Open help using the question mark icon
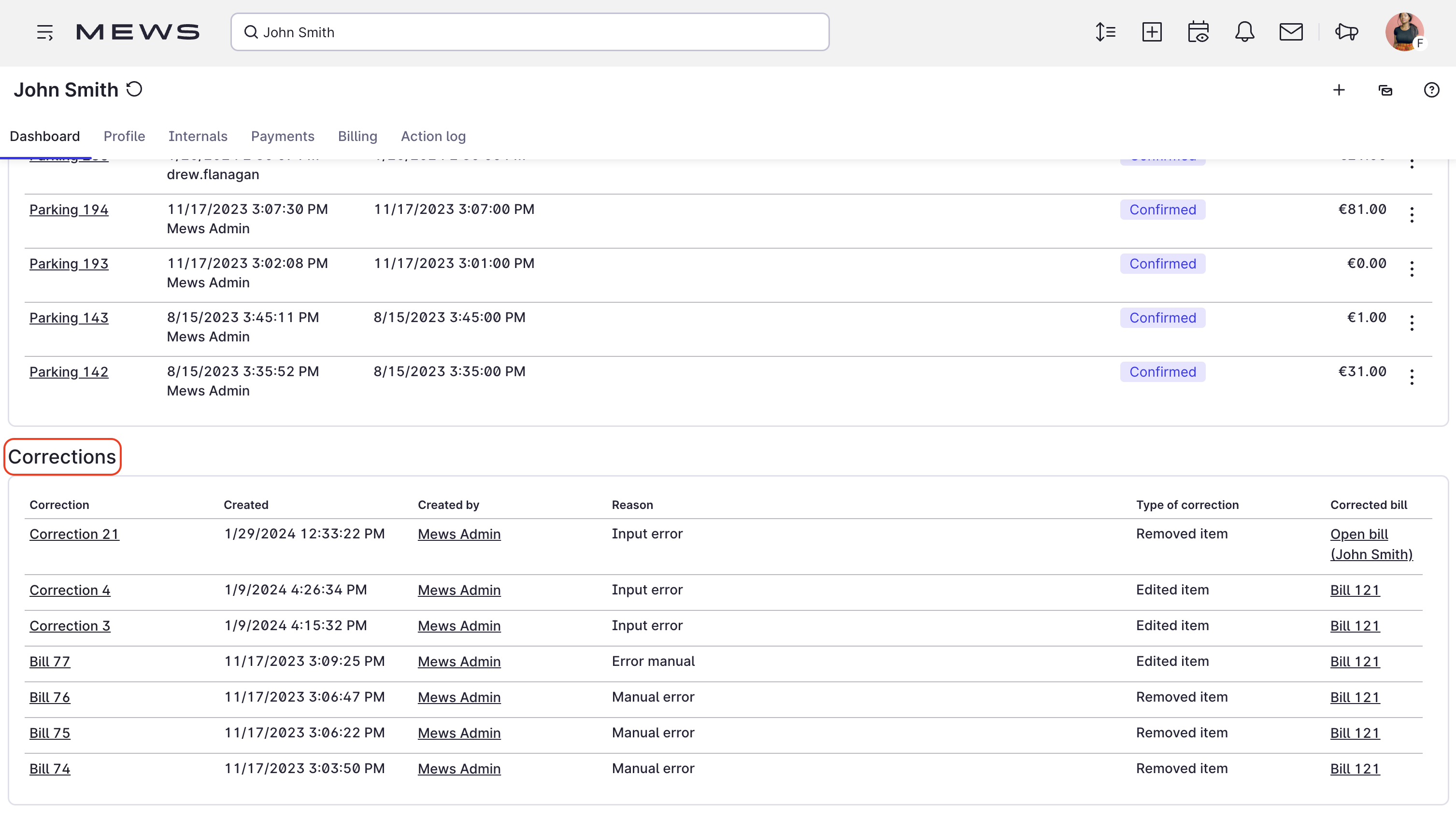The image size is (1456, 818). (1431, 90)
